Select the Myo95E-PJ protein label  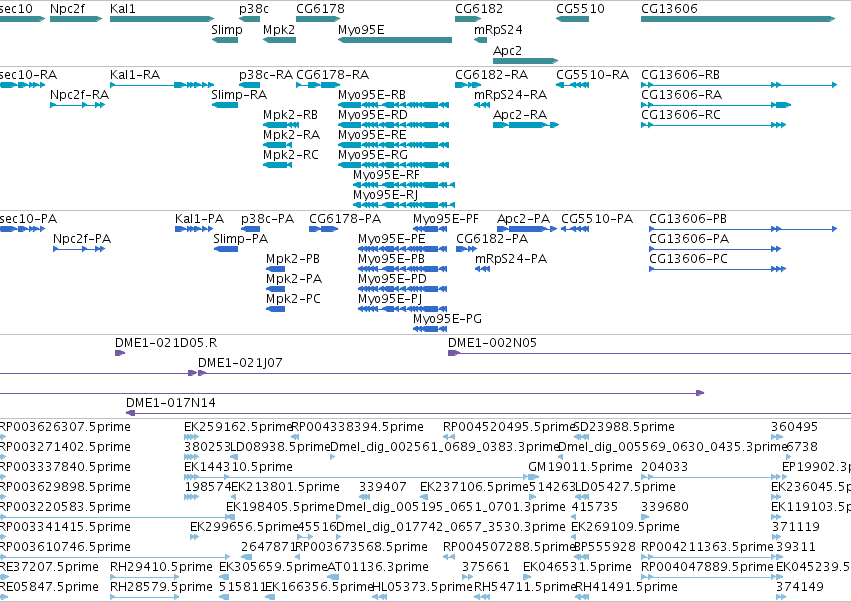[390, 299]
